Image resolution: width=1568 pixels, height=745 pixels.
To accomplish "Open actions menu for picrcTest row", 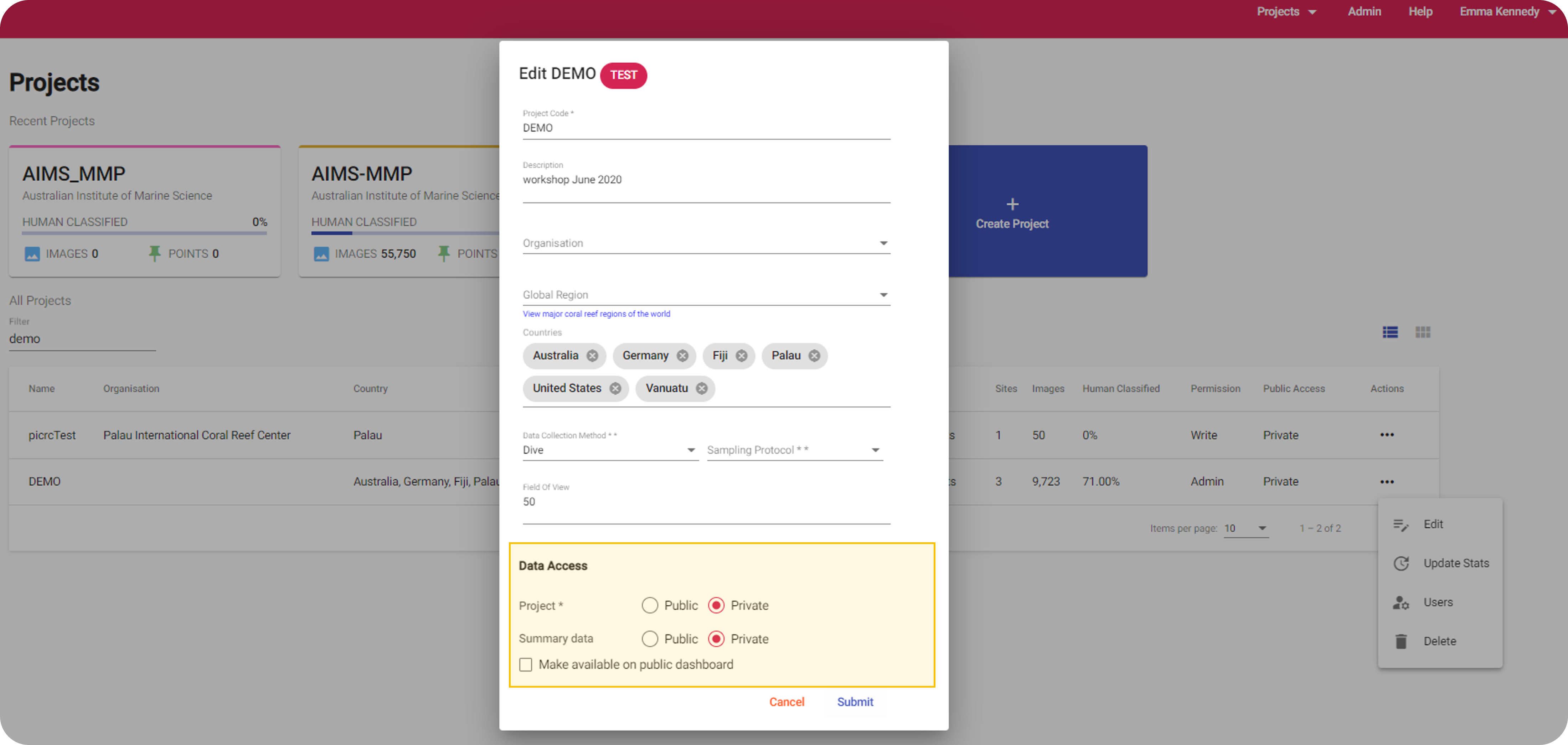I will (x=1387, y=435).
